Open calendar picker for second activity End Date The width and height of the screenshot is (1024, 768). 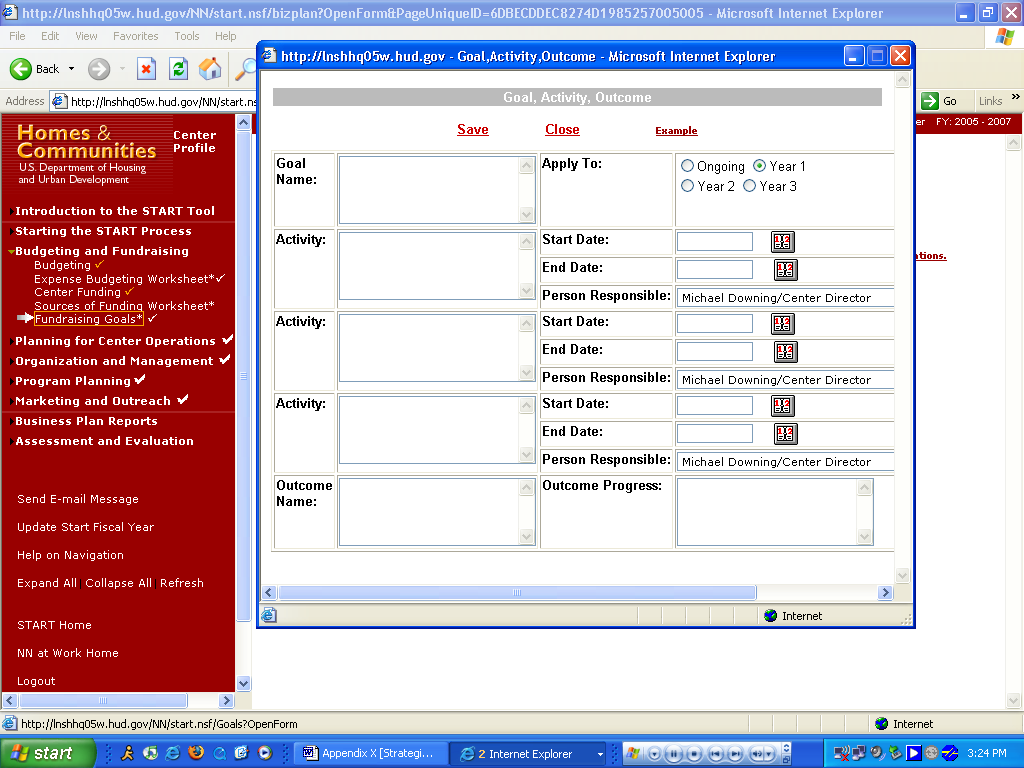tap(785, 352)
